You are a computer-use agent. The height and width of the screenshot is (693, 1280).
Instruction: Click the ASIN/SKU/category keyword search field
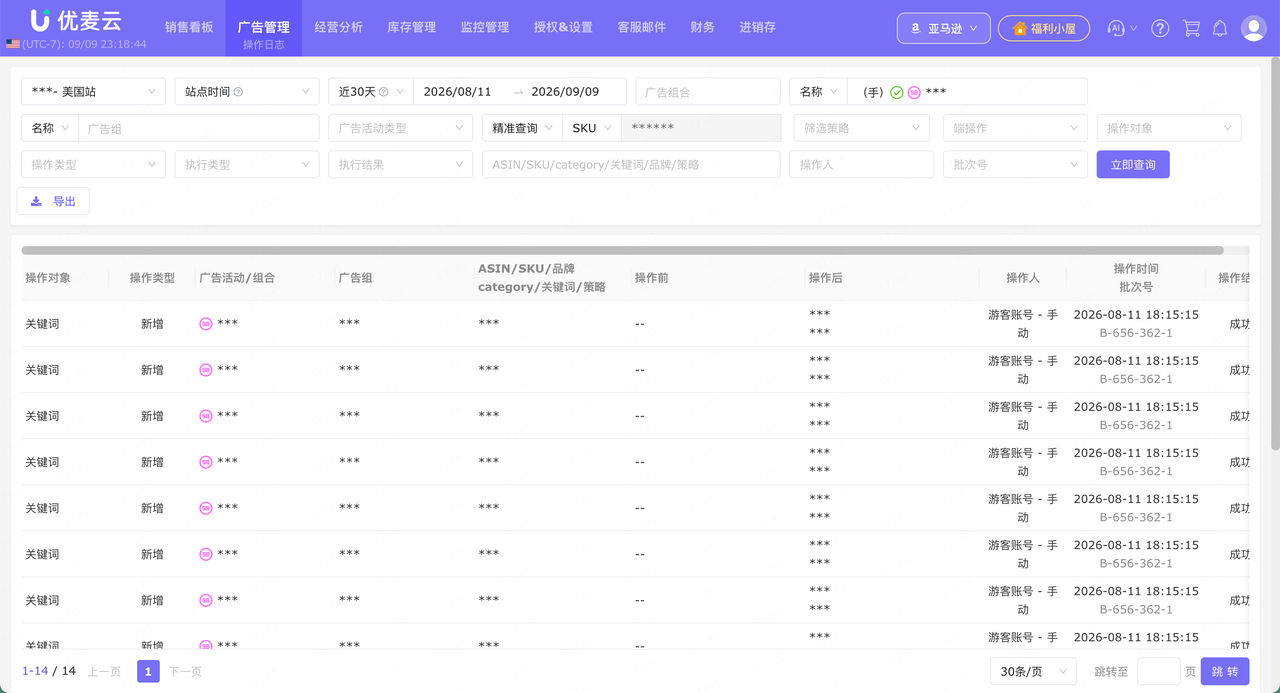pyautogui.click(x=631, y=164)
